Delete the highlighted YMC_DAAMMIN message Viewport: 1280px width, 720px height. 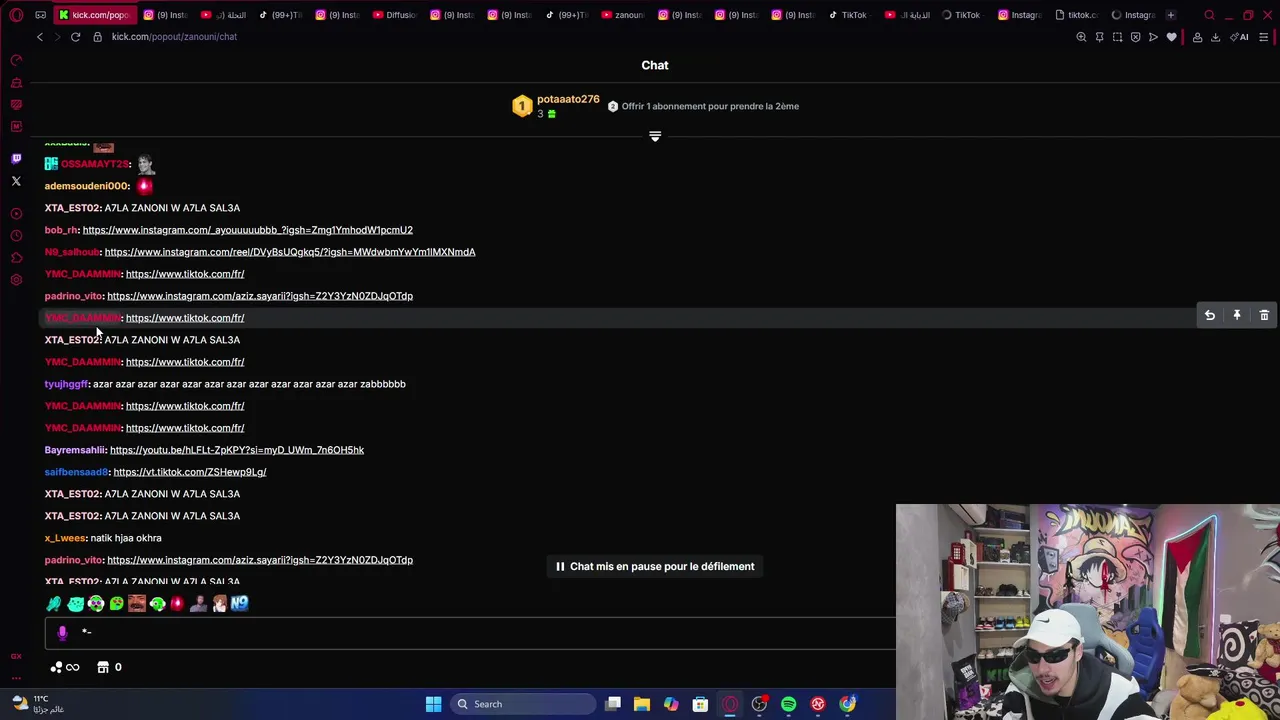tap(1264, 316)
